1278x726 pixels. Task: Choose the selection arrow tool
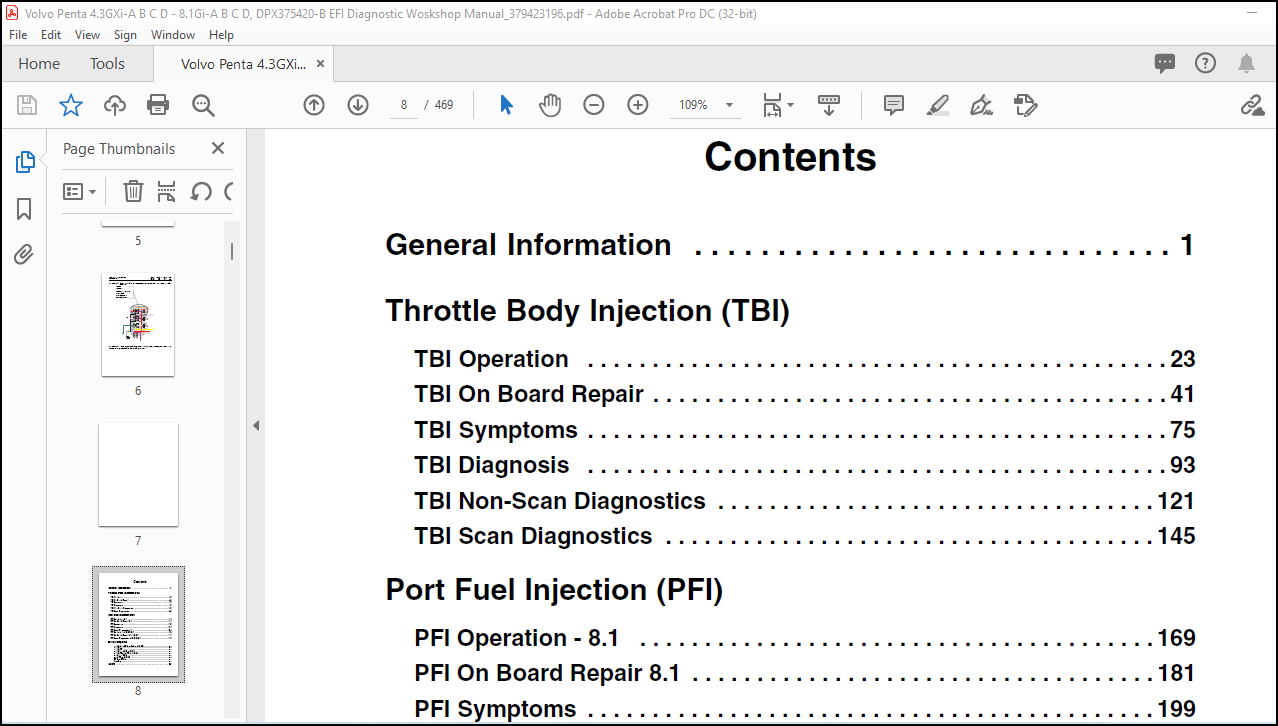coord(506,105)
